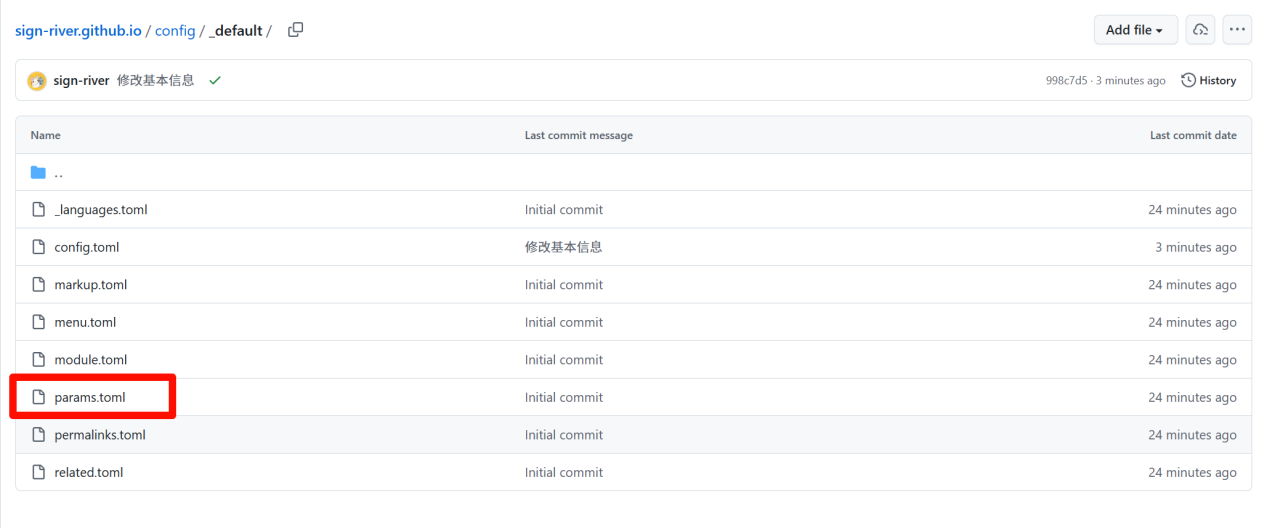
Task: Click the file icon beside related.toml
Action: [38, 472]
